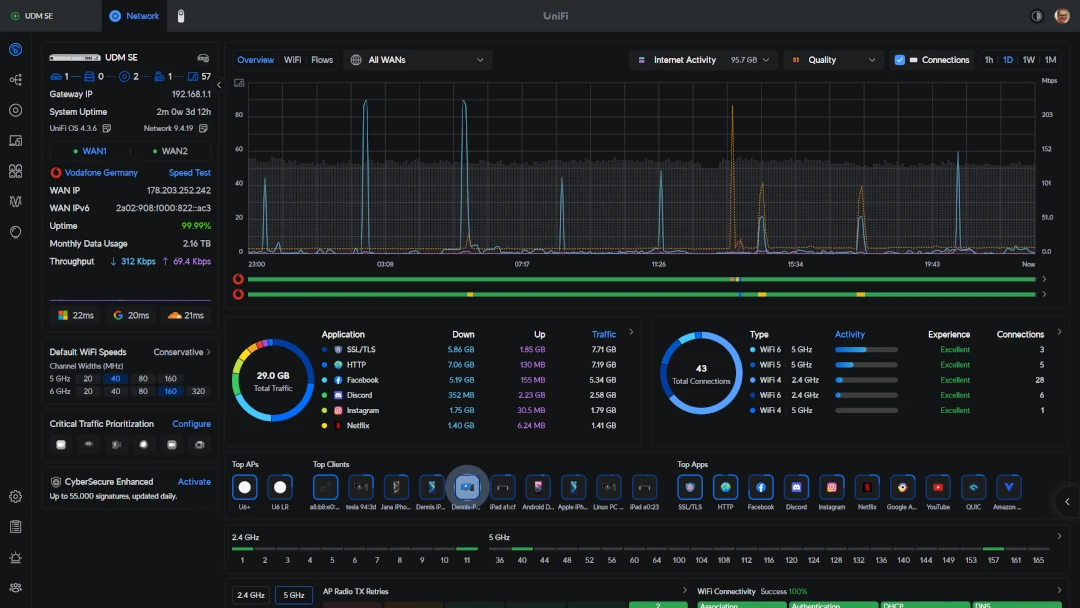The image size is (1080, 608).
Task: Click the Topology icon in left sidebar
Action: (x=15, y=80)
